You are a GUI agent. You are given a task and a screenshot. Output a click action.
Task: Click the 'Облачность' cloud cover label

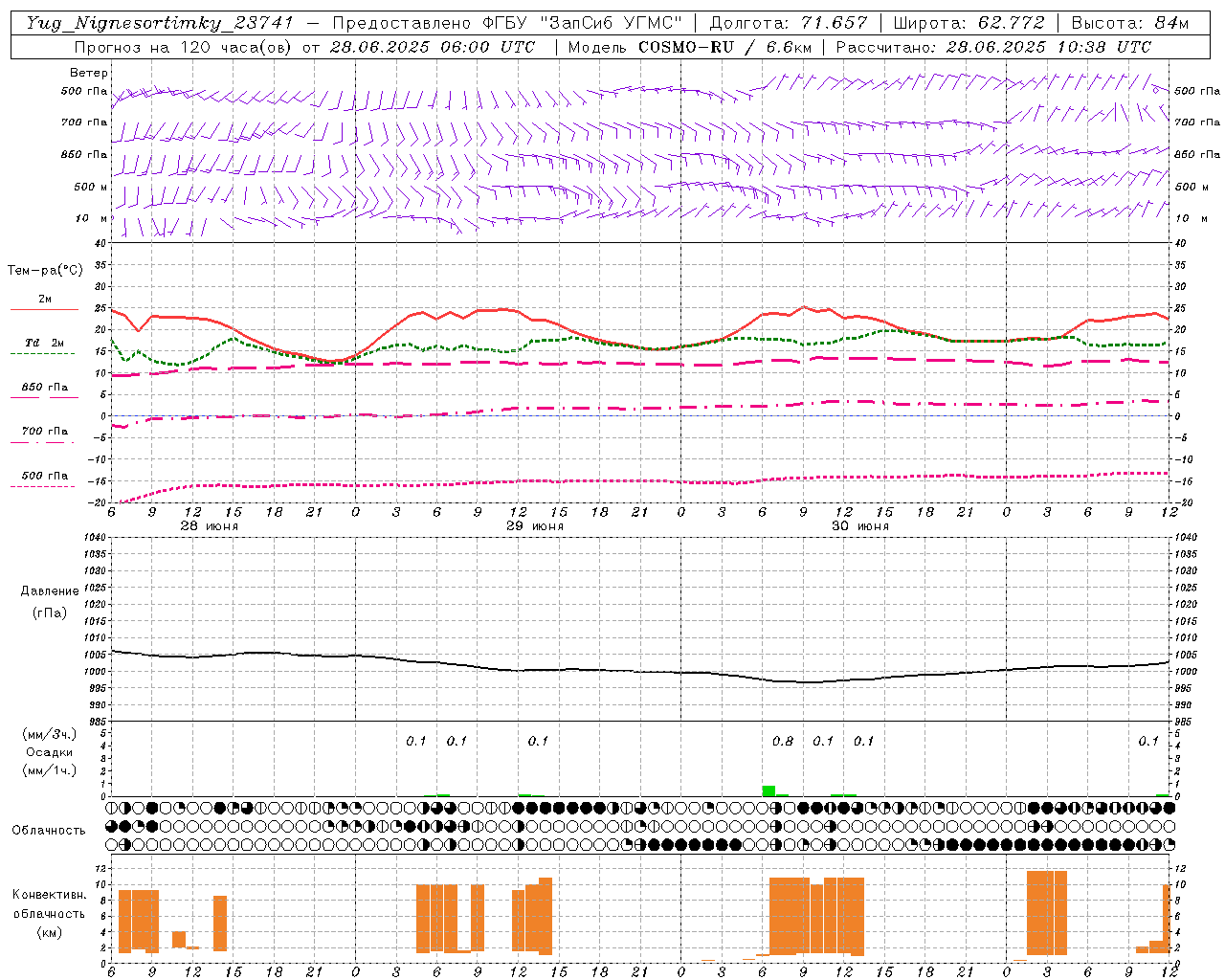tap(49, 831)
